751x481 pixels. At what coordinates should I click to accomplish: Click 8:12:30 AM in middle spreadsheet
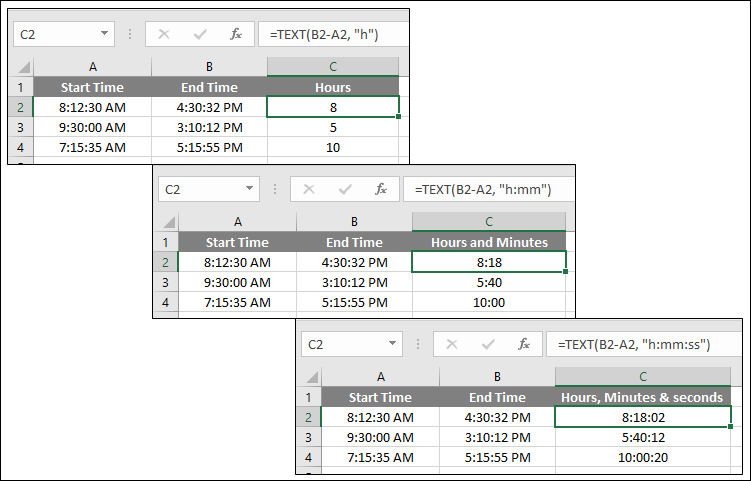(x=238, y=262)
